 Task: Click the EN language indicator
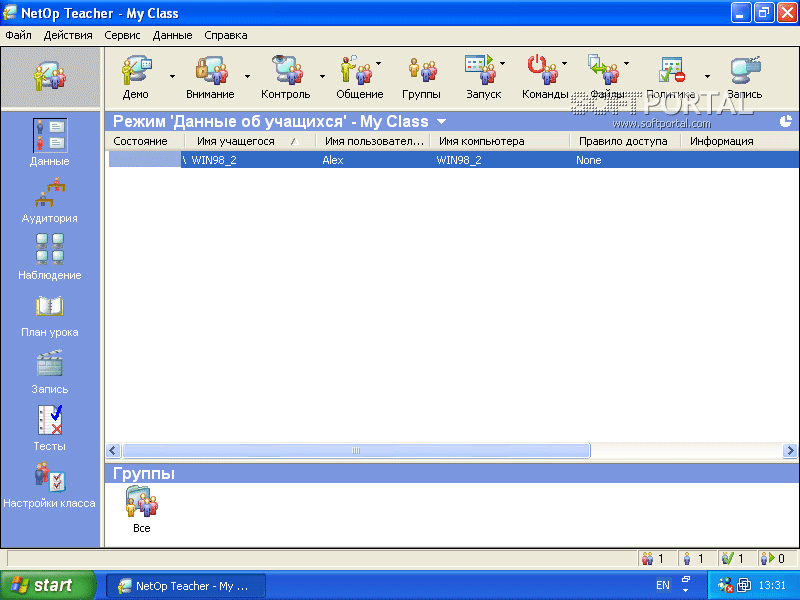point(663,585)
